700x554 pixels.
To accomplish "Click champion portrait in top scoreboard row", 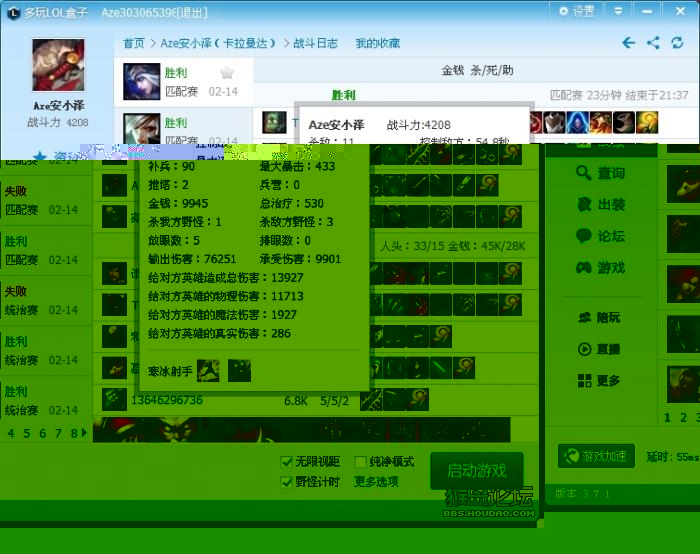I will (274, 122).
